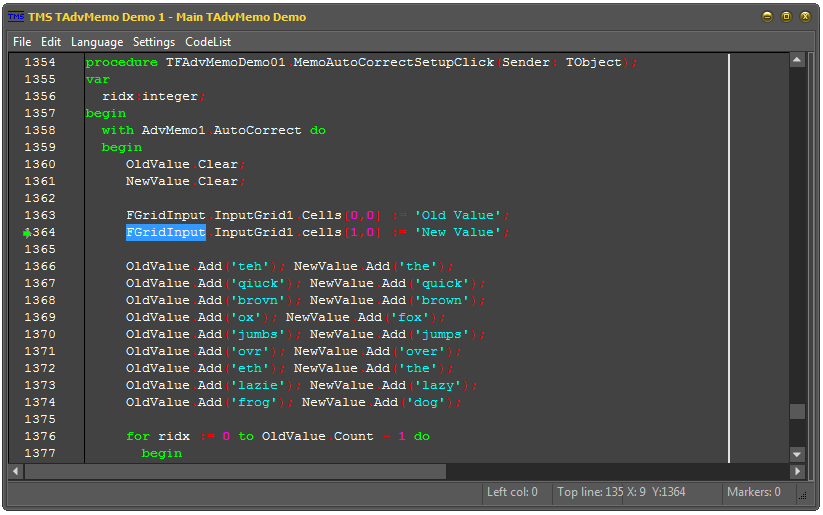Click the Markers: 0 status bar panel
The width and height of the screenshot is (823, 515).
[x=754, y=492]
